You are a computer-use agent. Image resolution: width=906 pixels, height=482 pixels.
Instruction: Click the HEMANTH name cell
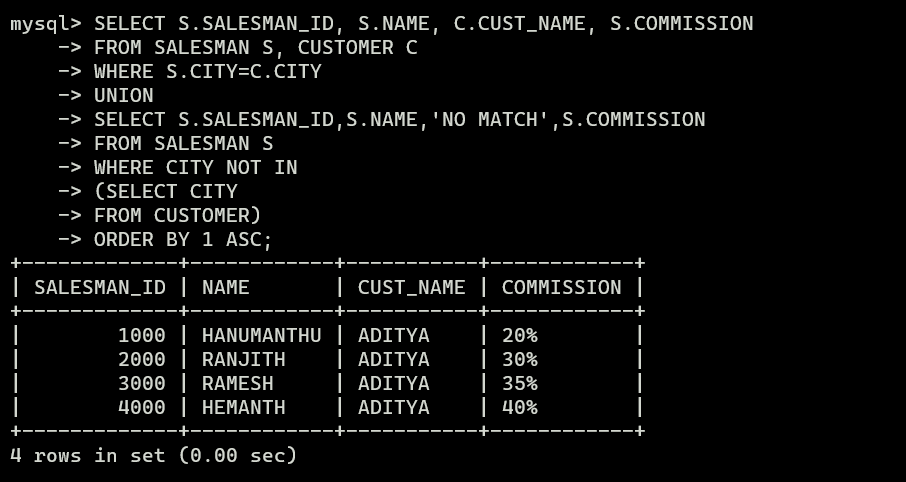click(243, 407)
